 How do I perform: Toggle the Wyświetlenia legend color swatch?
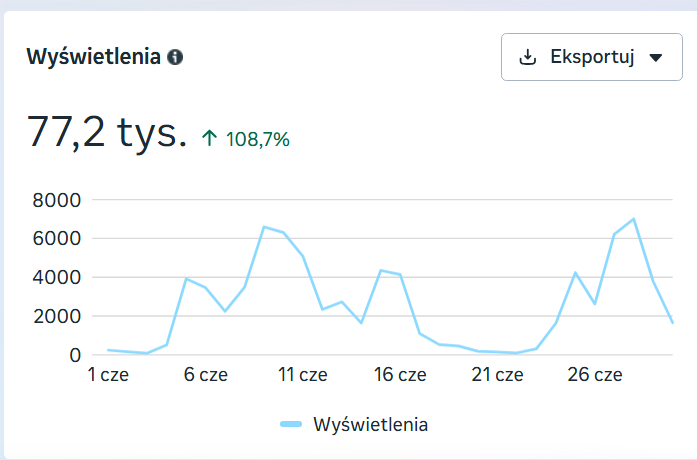[291, 424]
